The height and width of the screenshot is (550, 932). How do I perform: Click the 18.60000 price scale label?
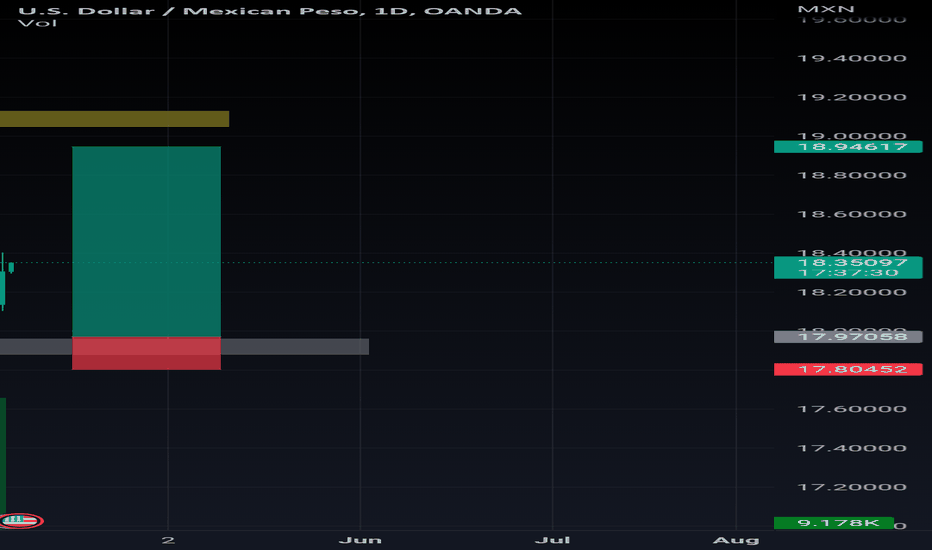pyautogui.click(x=852, y=215)
